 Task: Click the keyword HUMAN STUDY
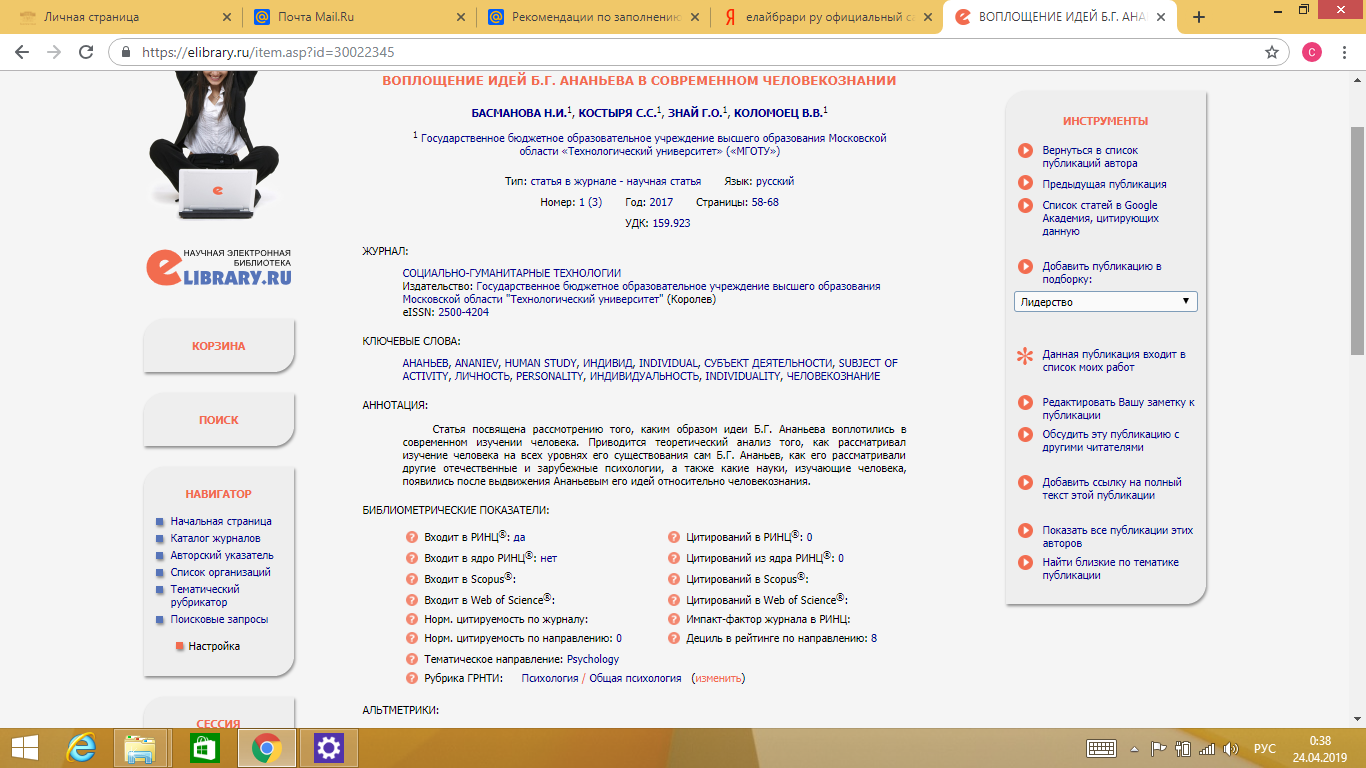click(x=539, y=363)
